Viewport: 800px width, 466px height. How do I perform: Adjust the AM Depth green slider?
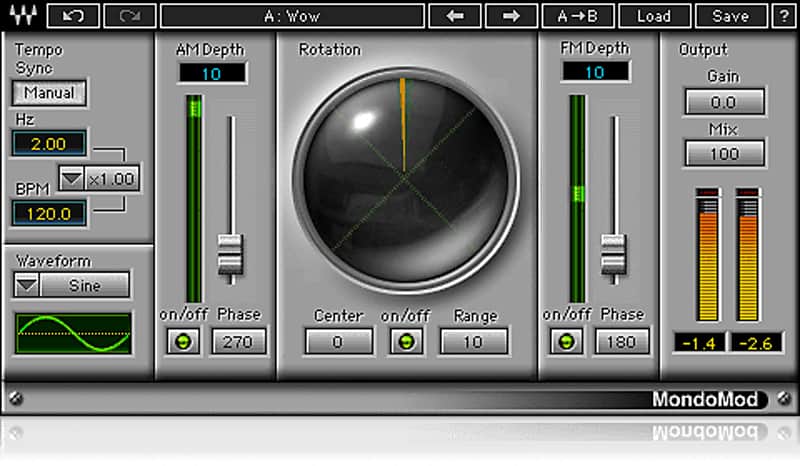(x=194, y=198)
